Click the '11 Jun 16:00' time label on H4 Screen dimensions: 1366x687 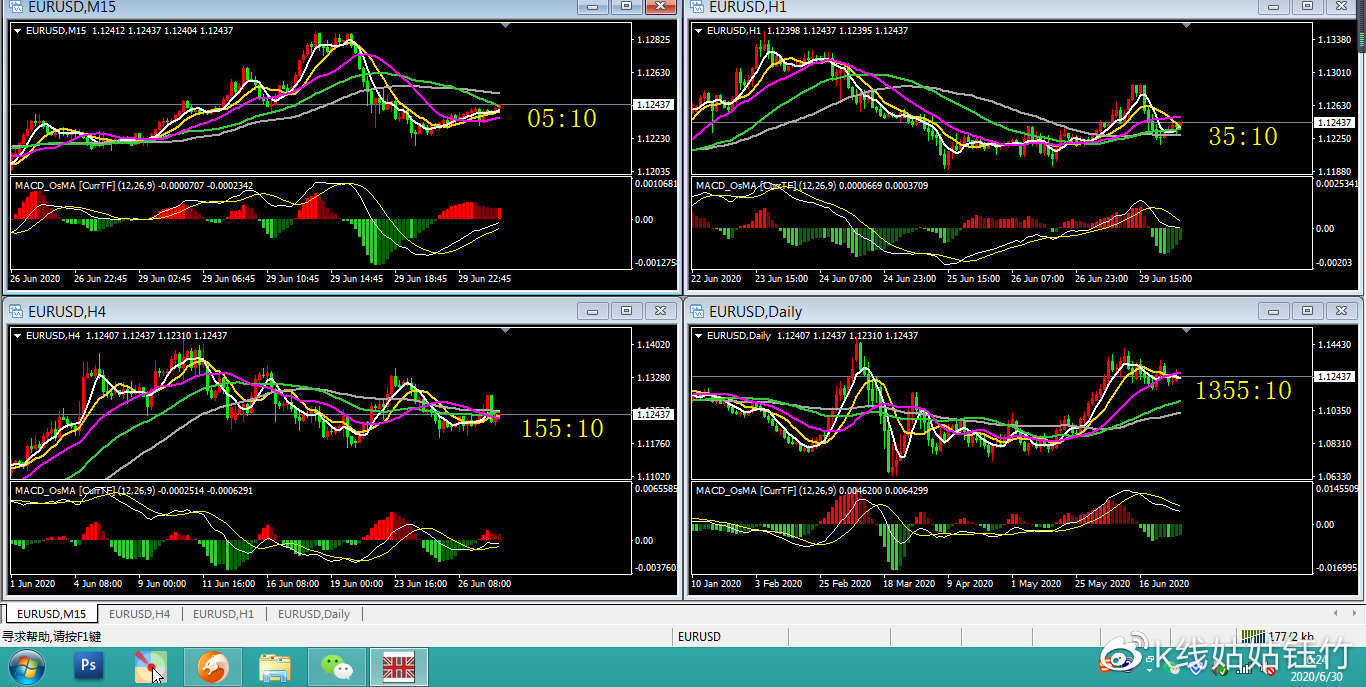point(229,583)
